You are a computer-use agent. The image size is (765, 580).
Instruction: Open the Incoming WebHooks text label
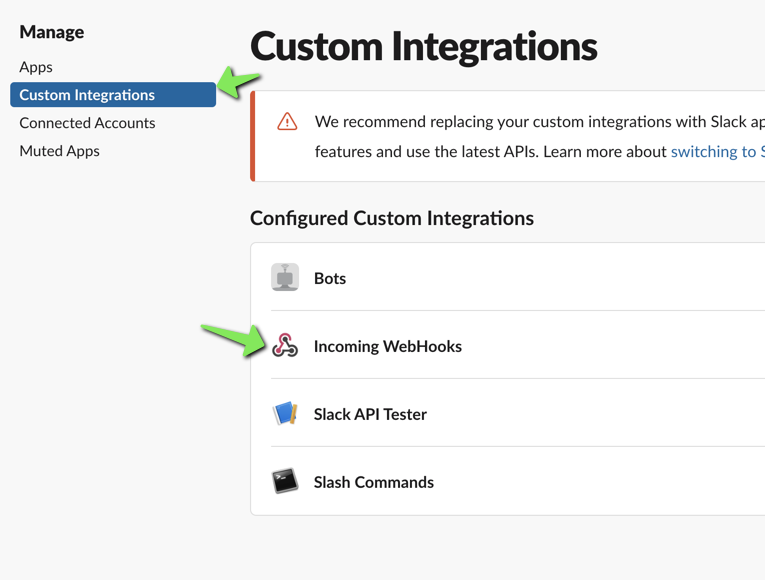tap(388, 346)
